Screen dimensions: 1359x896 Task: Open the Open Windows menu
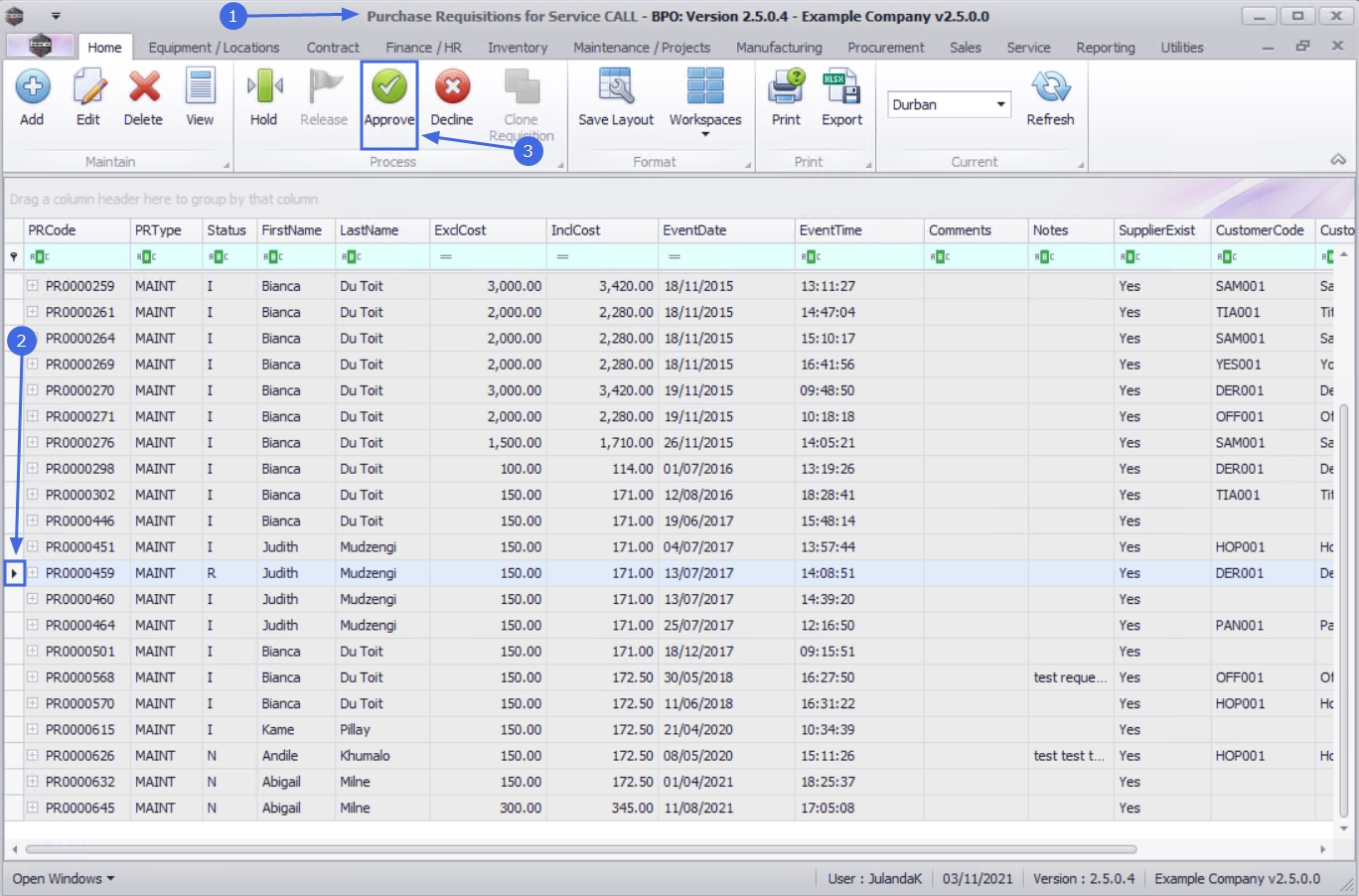[64, 879]
